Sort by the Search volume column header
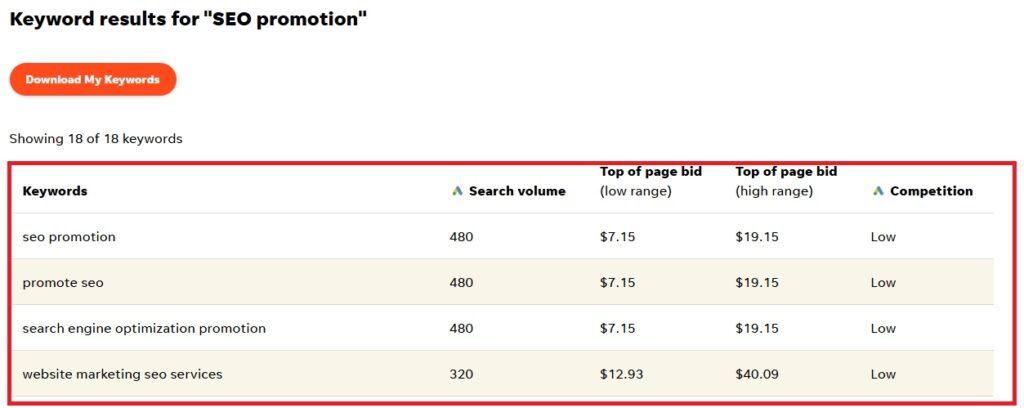 517,191
